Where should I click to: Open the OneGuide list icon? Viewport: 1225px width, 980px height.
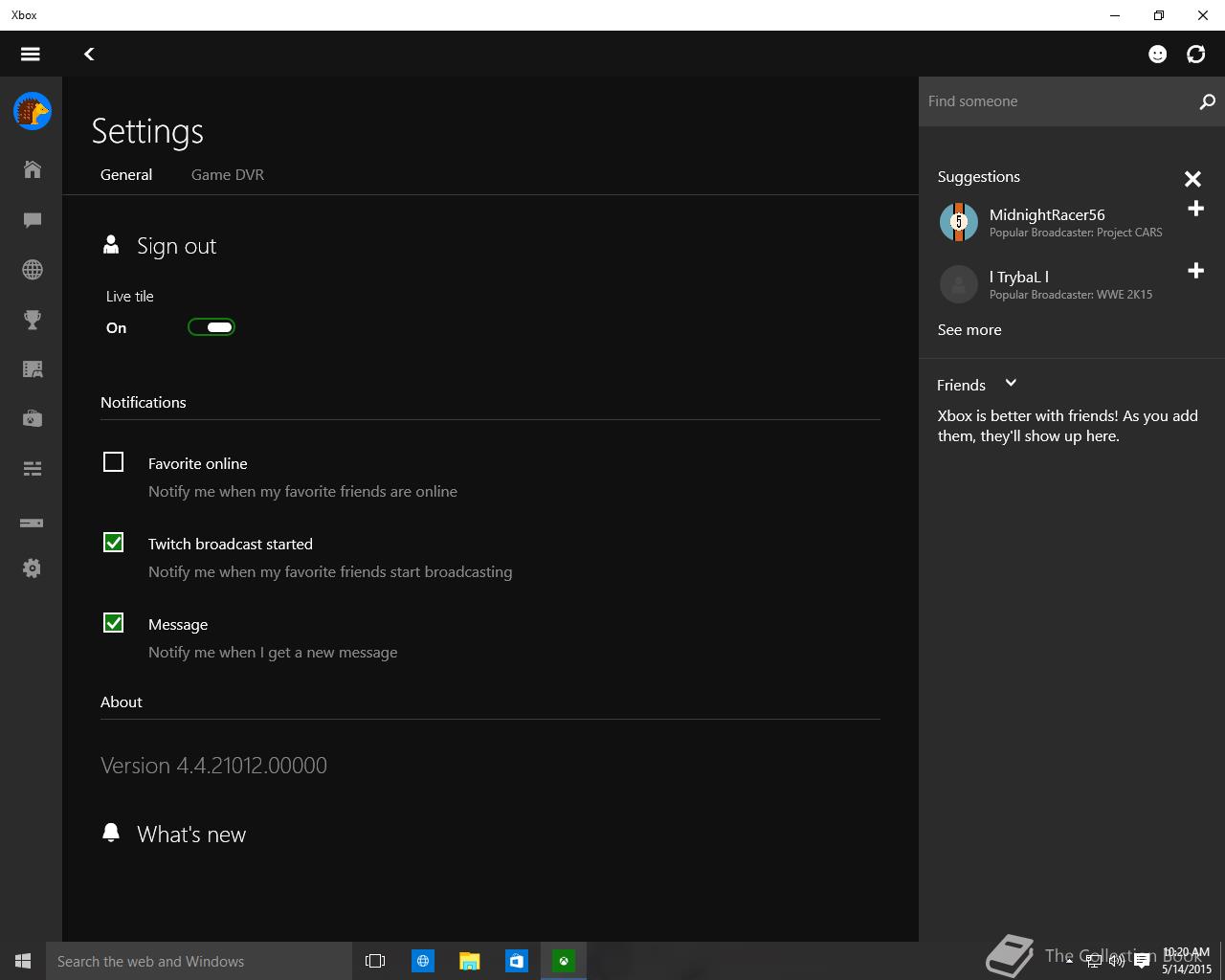[x=33, y=468]
